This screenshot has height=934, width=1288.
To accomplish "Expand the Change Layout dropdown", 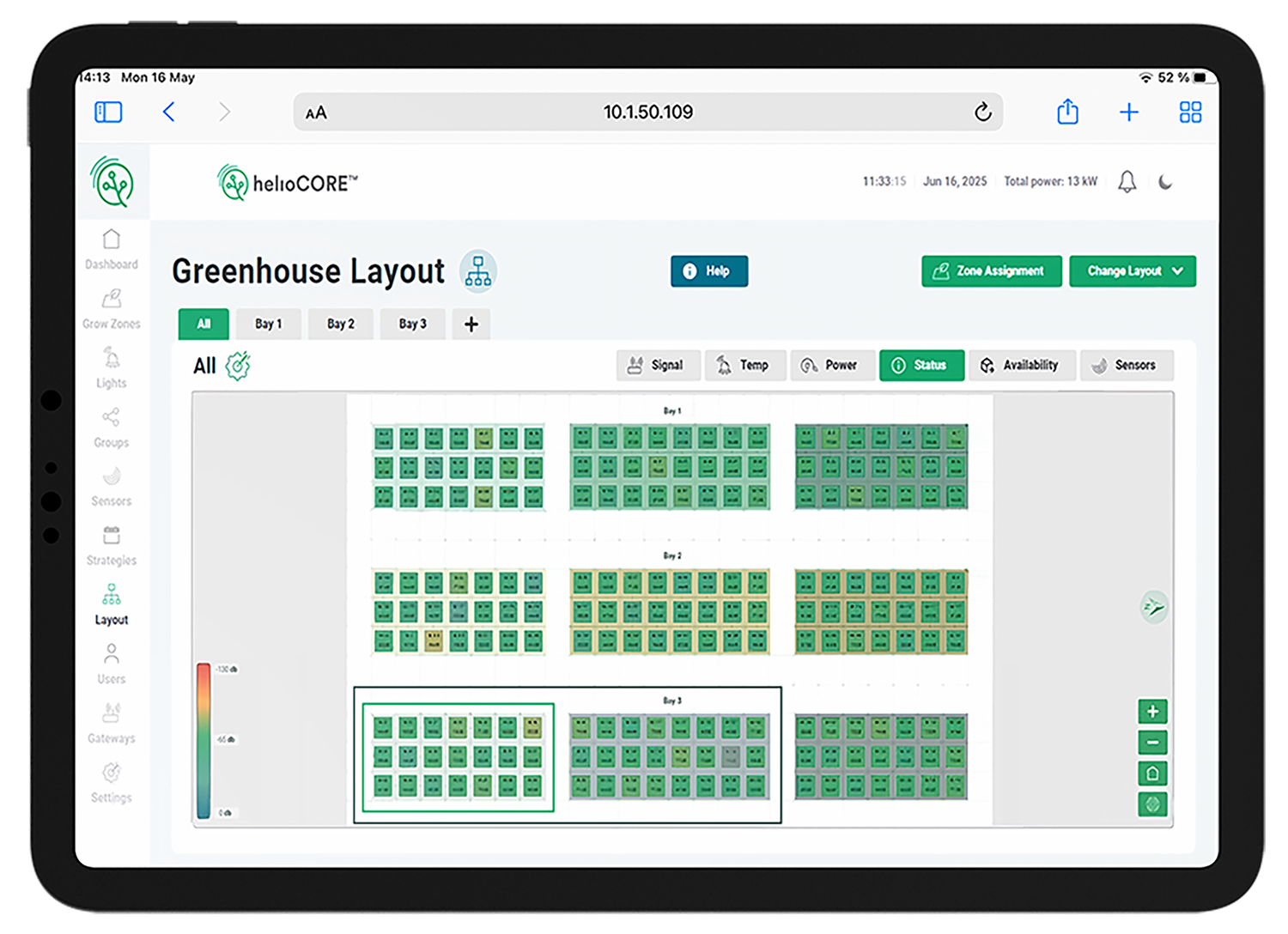I will point(1133,271).
